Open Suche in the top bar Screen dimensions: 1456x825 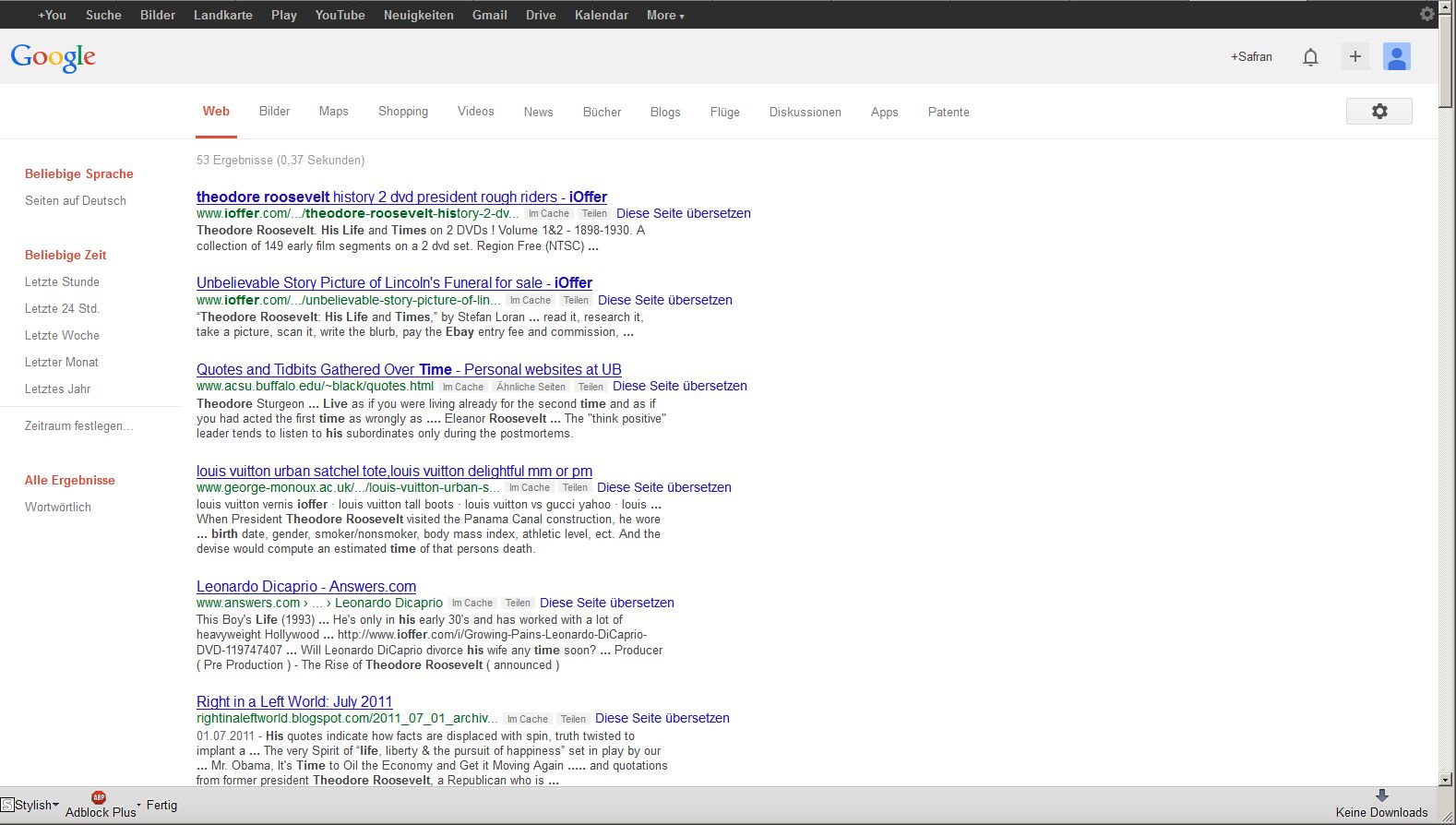pos(103,15)
